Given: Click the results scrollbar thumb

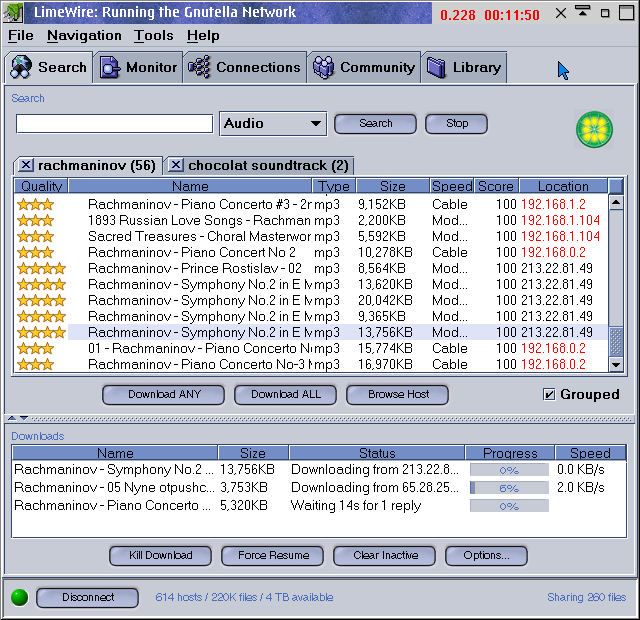Looking at the screenshot, I should [x=616, y=341].
